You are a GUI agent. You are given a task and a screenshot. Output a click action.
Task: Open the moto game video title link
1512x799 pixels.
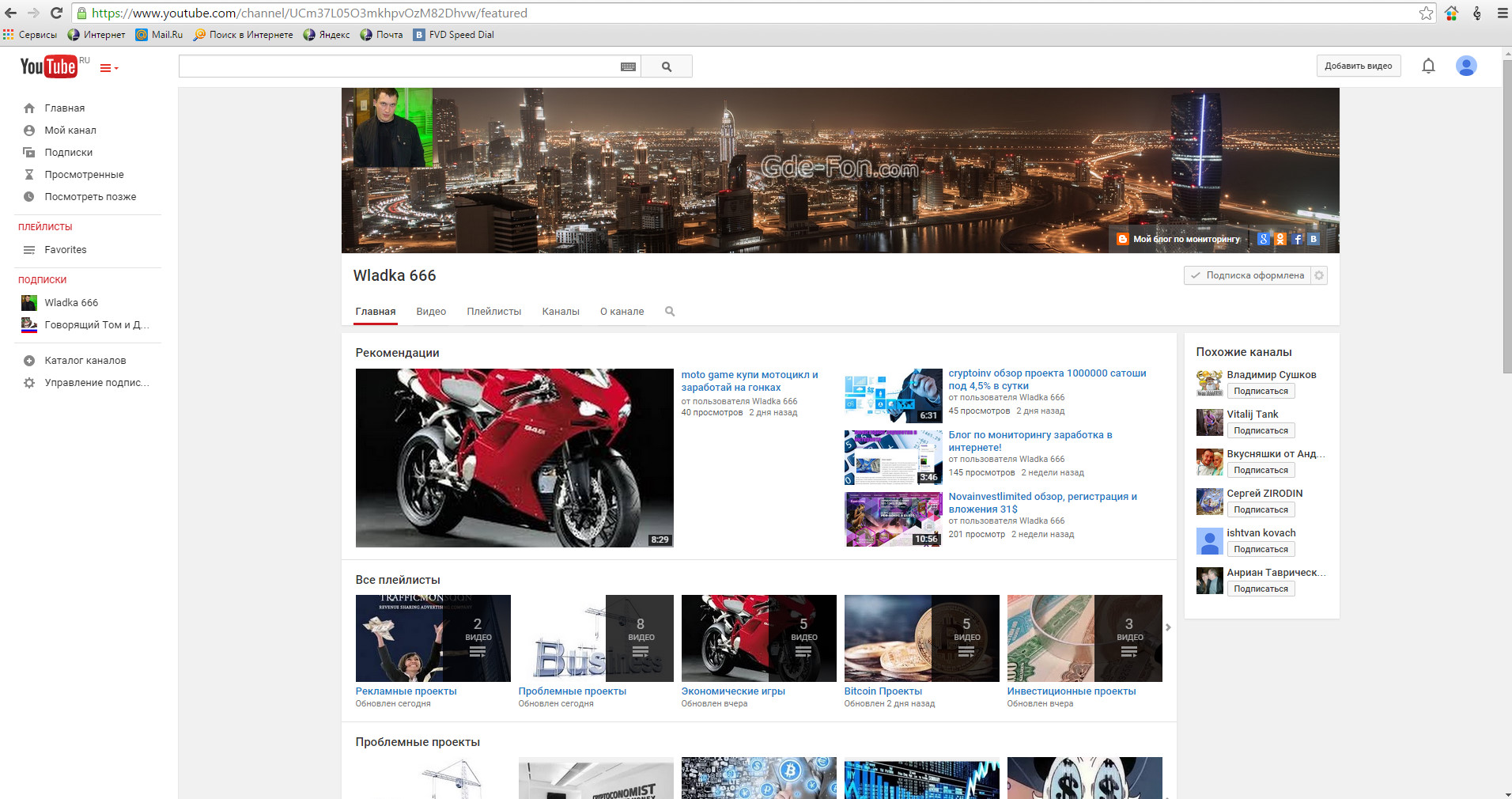point(750,381)
